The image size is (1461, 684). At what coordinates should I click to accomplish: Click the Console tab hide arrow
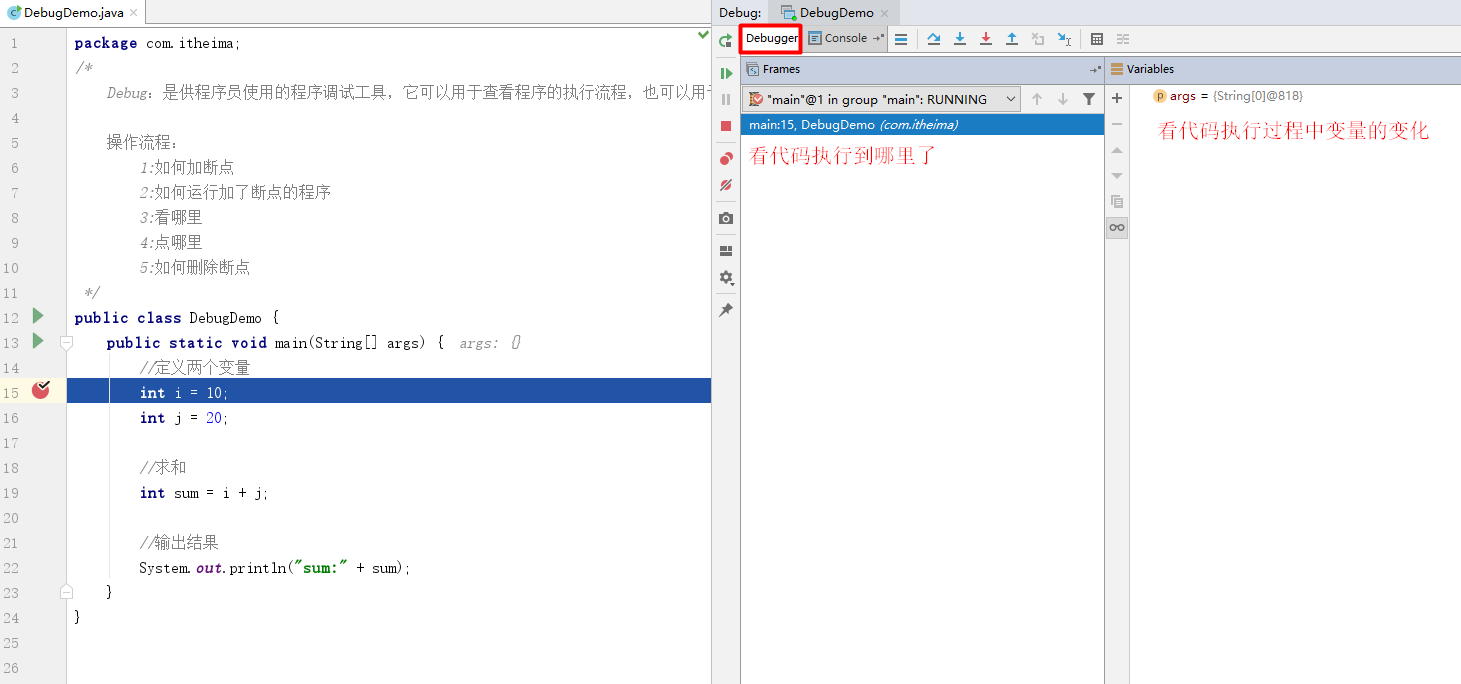[878, 38]
